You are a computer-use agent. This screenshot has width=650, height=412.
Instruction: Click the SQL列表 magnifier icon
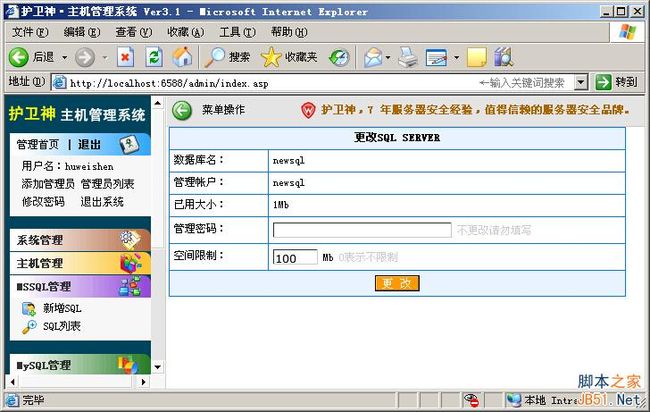click(29, 327)
